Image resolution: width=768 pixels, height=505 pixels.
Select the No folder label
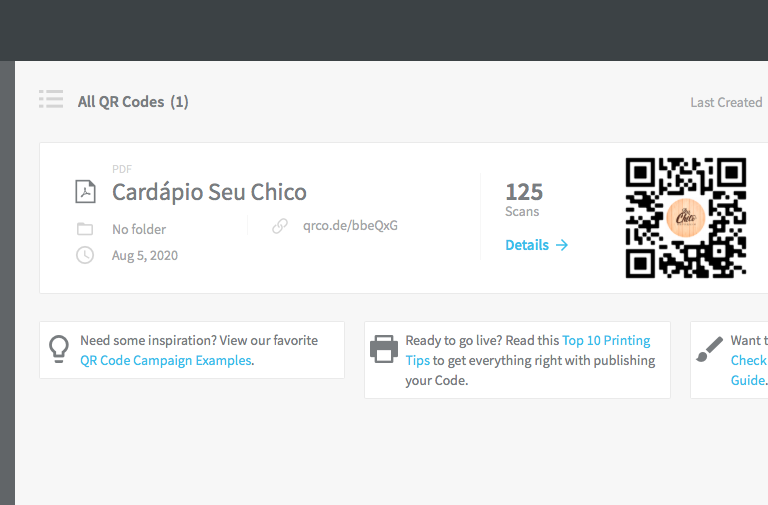pos(139,229)
